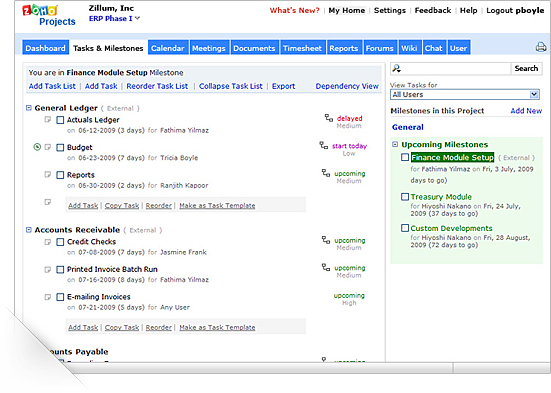Click Copy Task under General Ledger

(x=122, y=206)
